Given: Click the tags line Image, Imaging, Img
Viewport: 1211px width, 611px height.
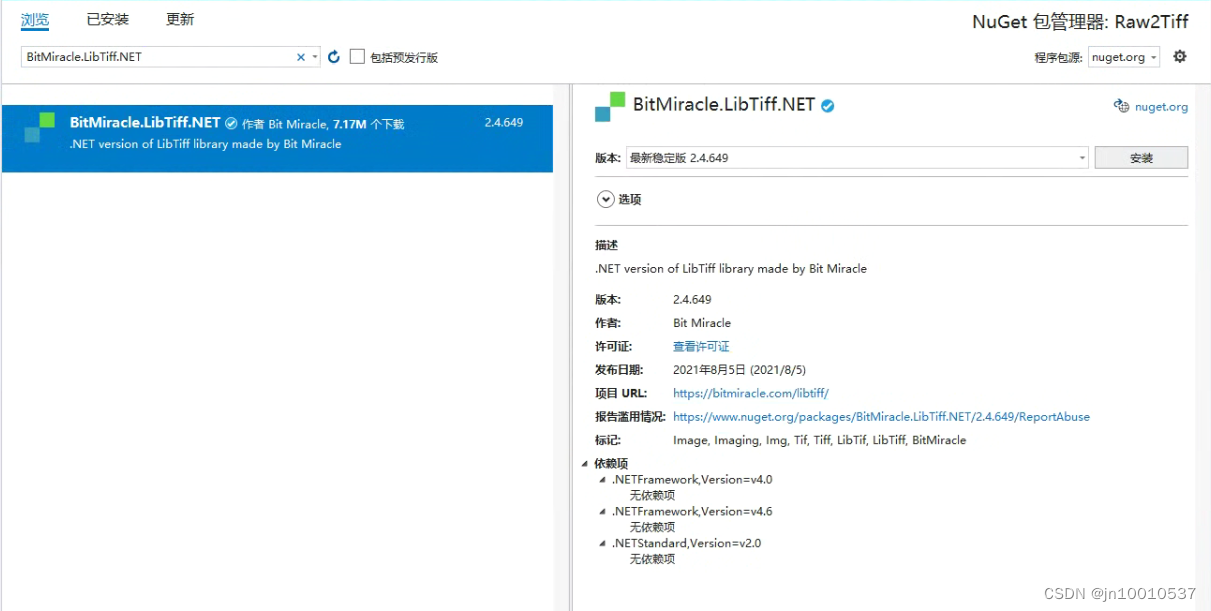Looking at the screenshot, I should (x=820, y=440).
